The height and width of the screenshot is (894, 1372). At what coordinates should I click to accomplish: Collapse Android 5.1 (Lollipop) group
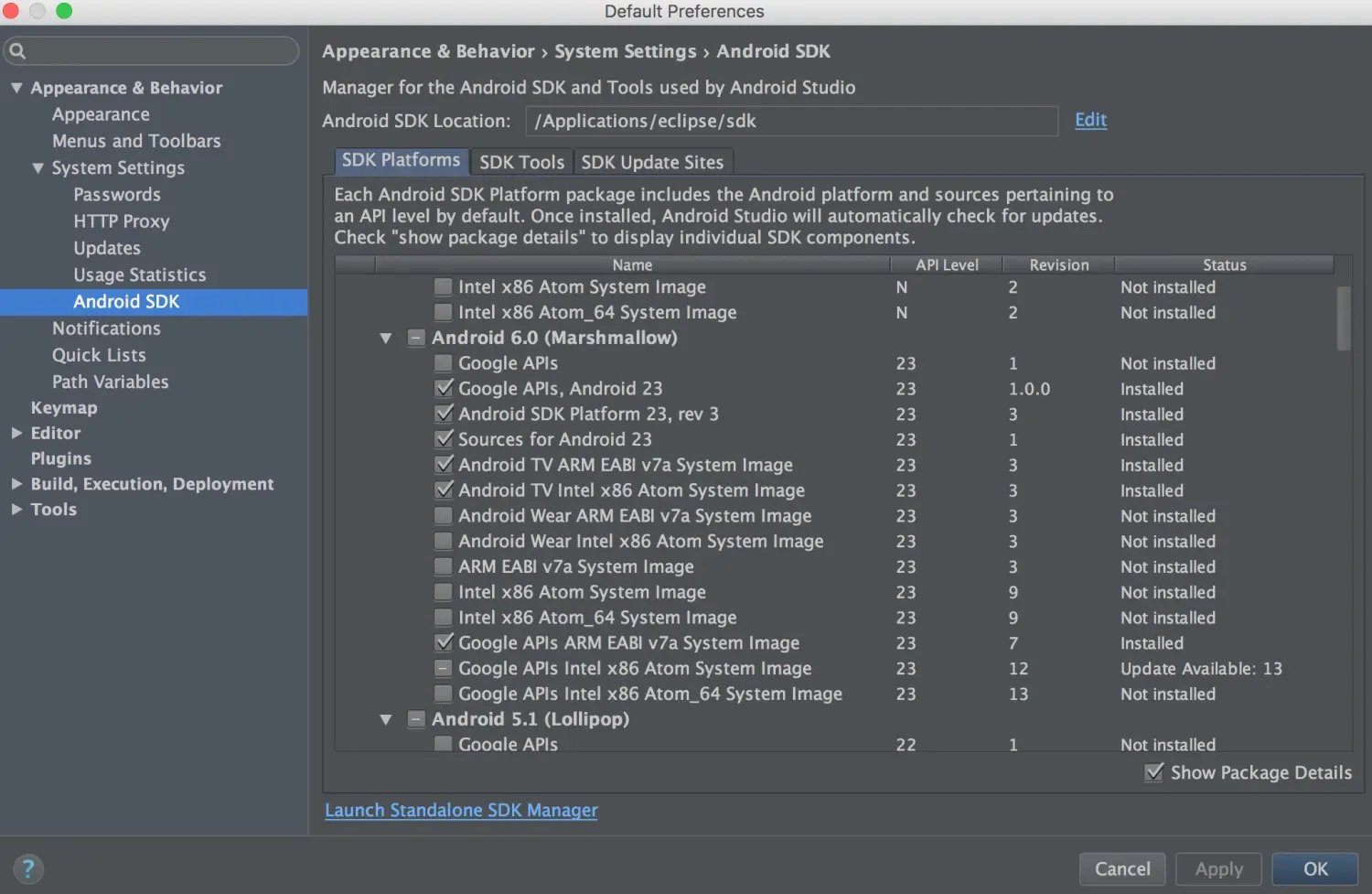[386, 720]
